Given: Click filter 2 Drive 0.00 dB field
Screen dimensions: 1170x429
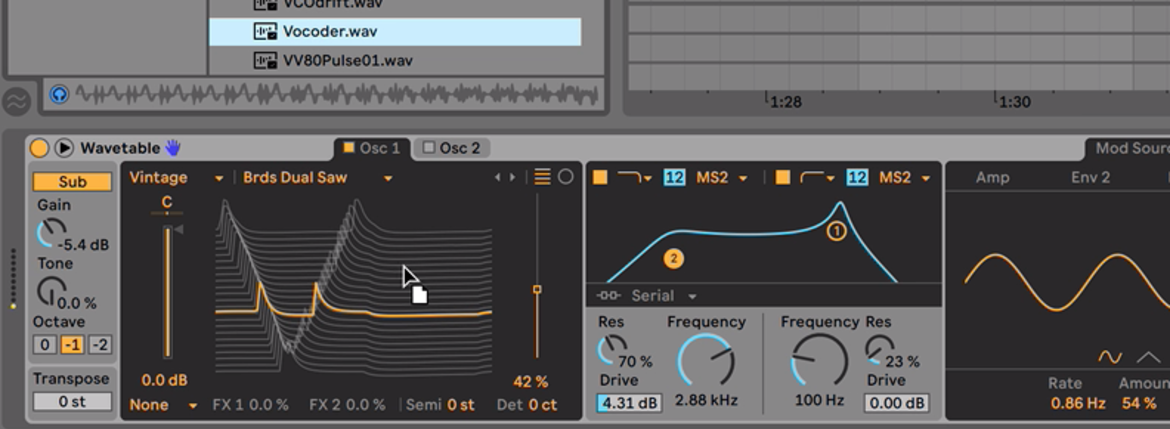Looking at the screenshot, I should [x=897, y=404].
